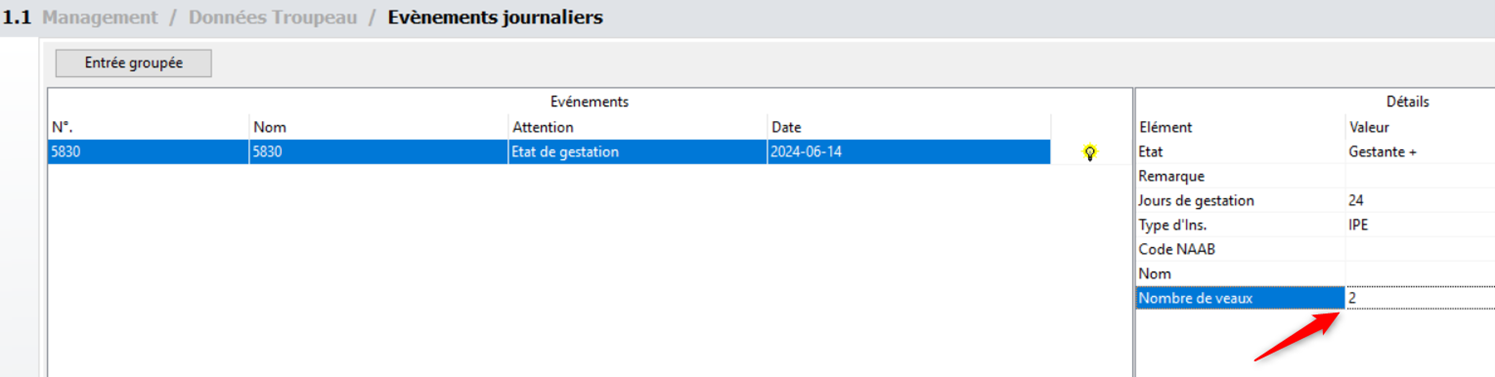Open the Management breadcrumb link
1495x377 pixels.
(x=99, y=18)
